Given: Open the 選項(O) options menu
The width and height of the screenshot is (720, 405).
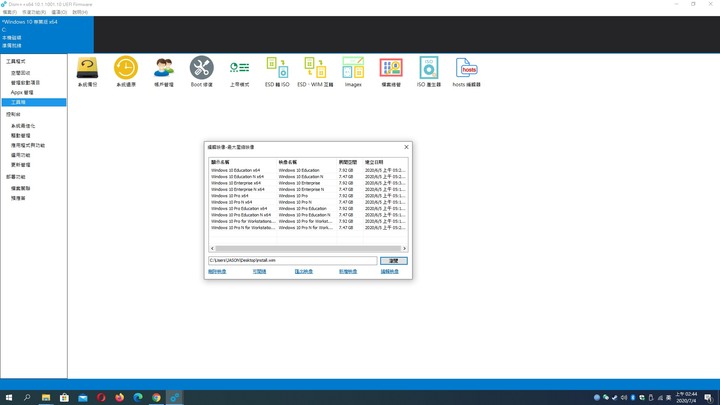Looking at the screenshot, I should pyautogui.click(x=59, y=12).
